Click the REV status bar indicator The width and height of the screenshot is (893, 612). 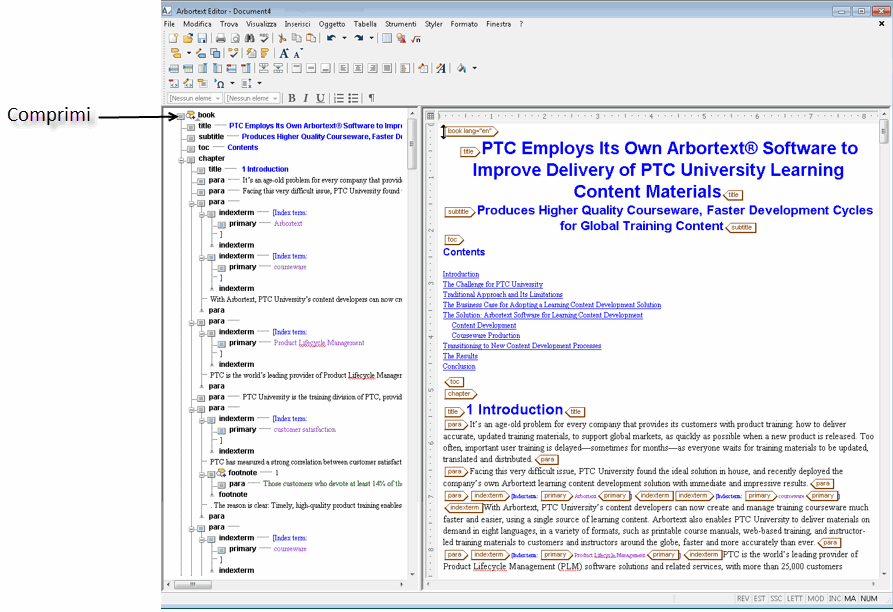click(x=743, y=599)
